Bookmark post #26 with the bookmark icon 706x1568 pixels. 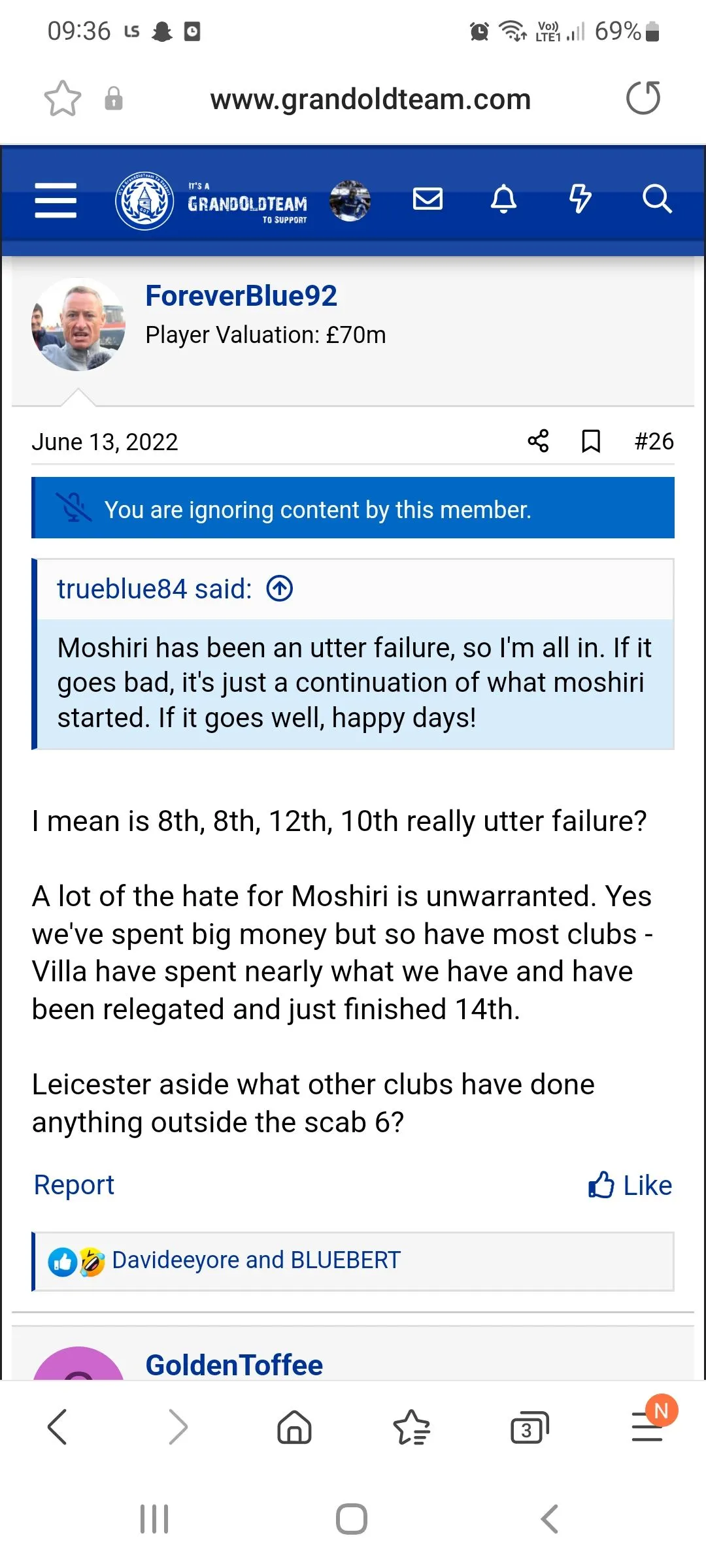coord(589,441)
